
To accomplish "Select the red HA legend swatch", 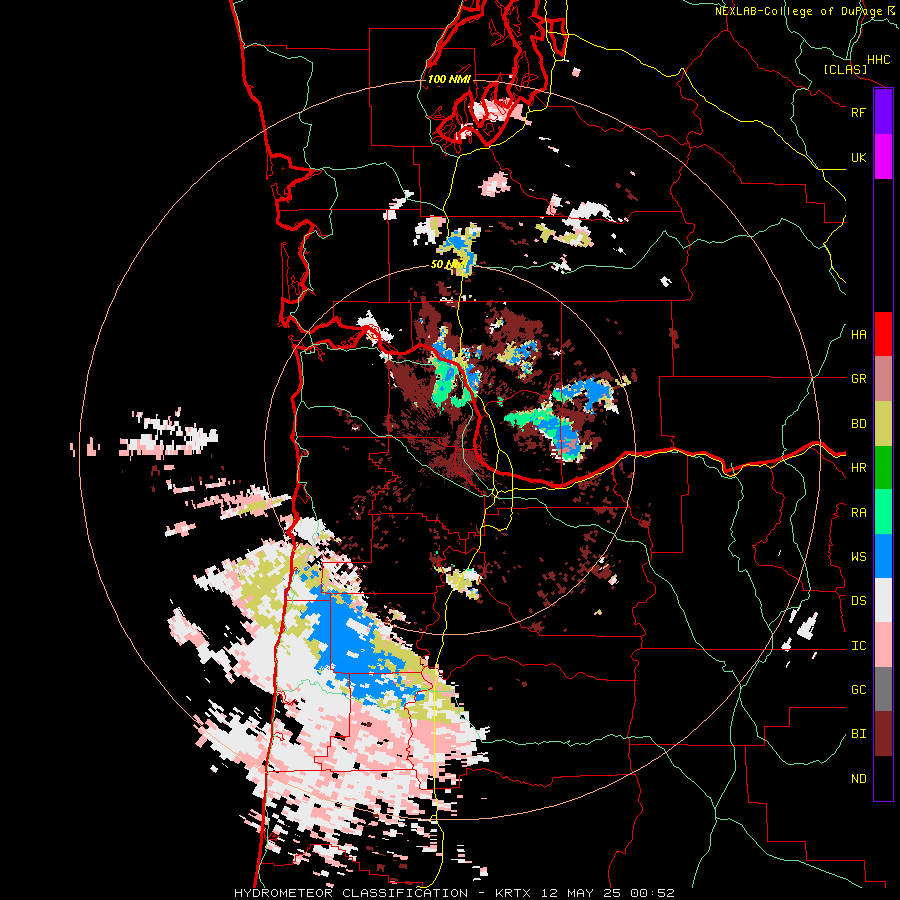I will coord(883,334).
